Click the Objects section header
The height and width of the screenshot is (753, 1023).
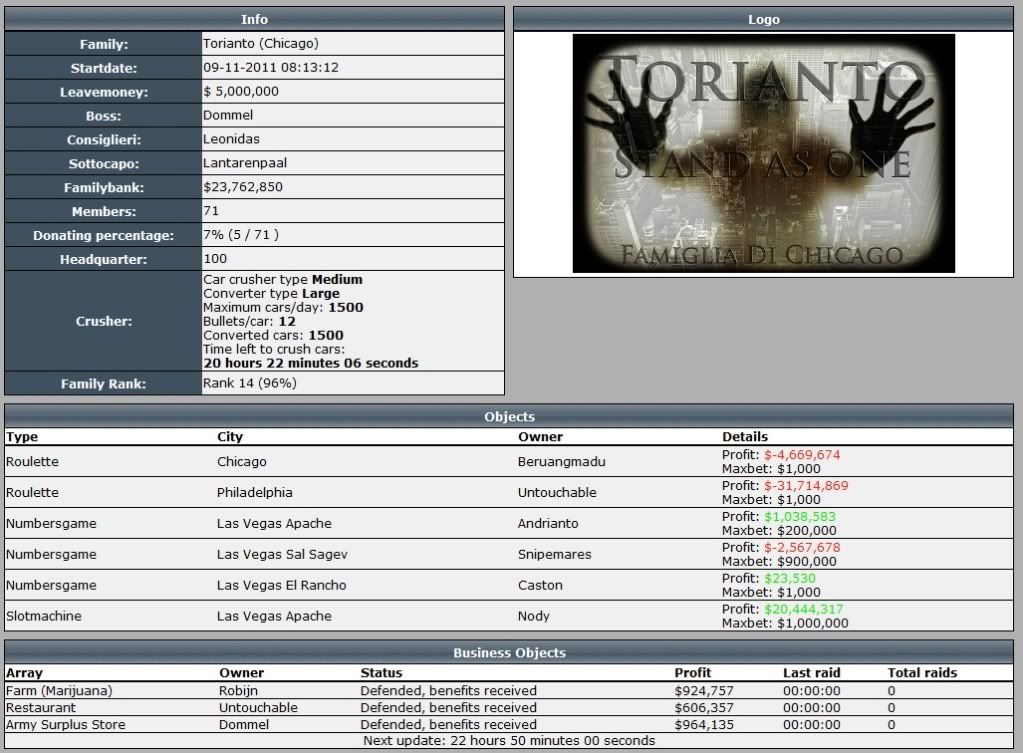[x=509, y=416]
